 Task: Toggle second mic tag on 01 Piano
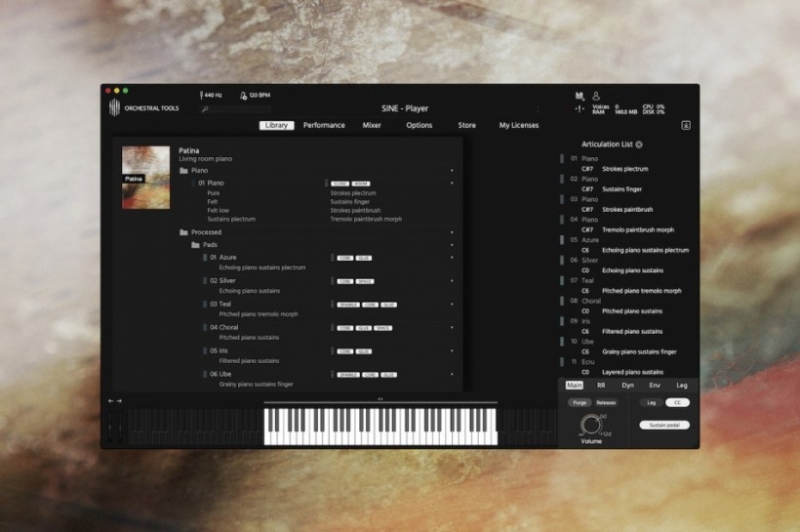pos(361,184)
